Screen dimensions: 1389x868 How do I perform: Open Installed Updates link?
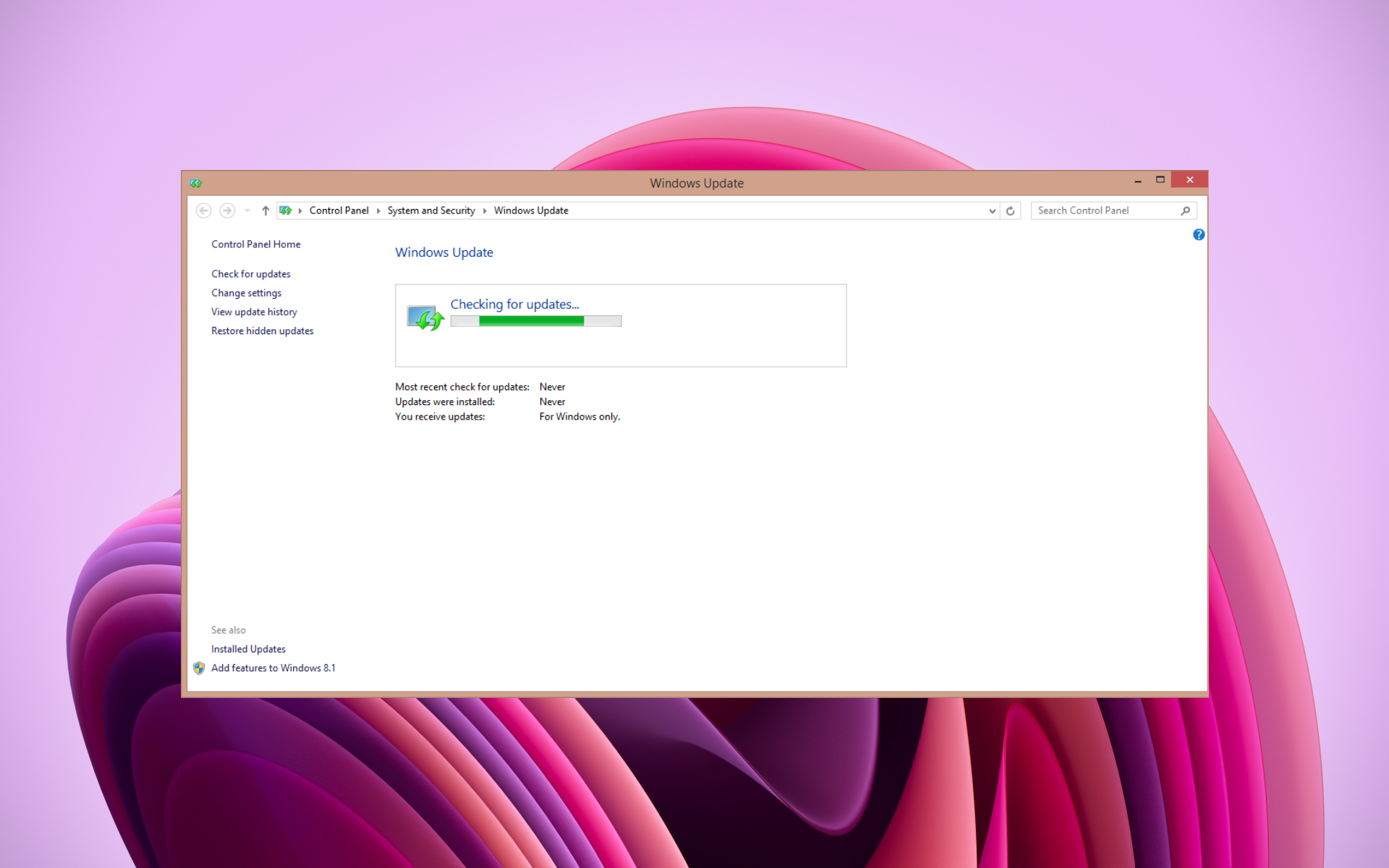[x=248, y=649]
